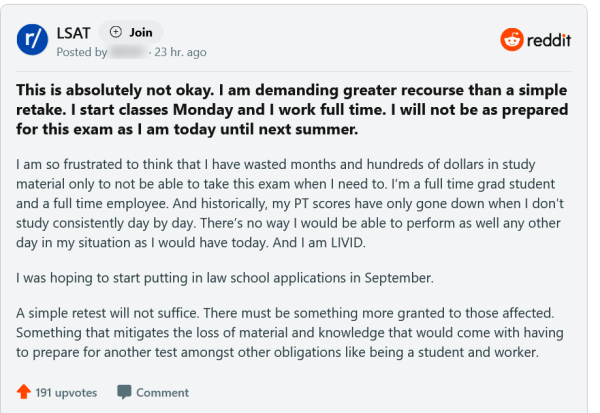Click the "Posted by" label
Image resolution: width=600 pixels, height=413 pixels.
click(82, 52)
